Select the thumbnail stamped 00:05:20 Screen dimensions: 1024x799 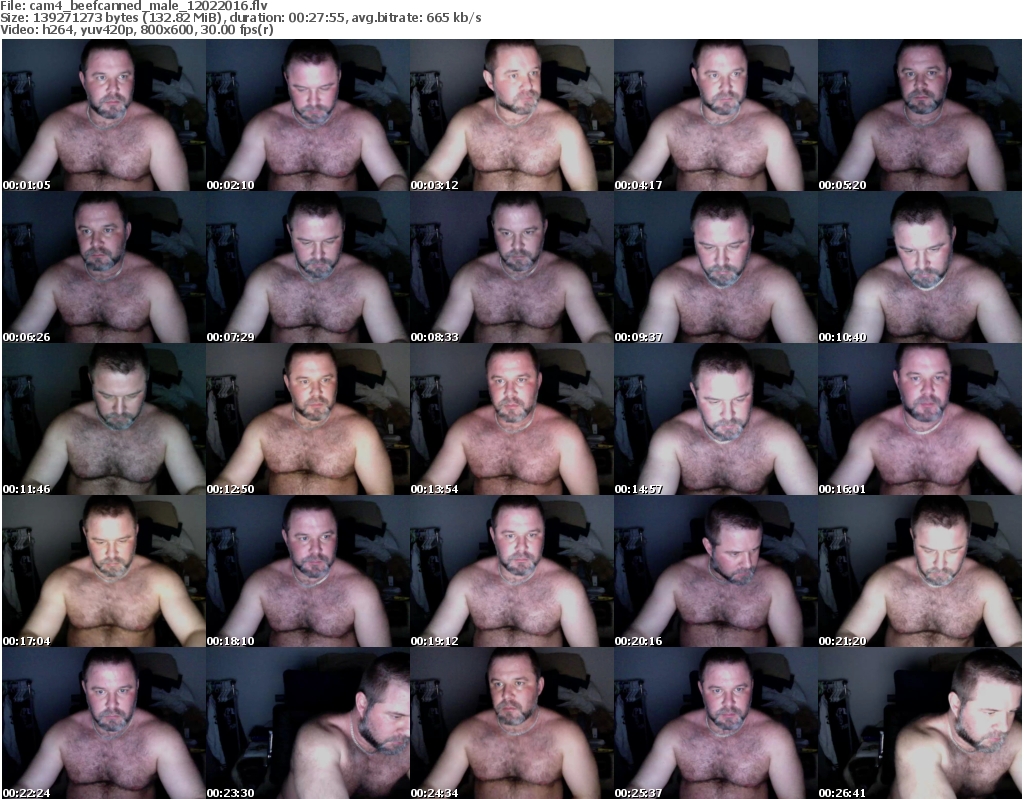[920, 115]
